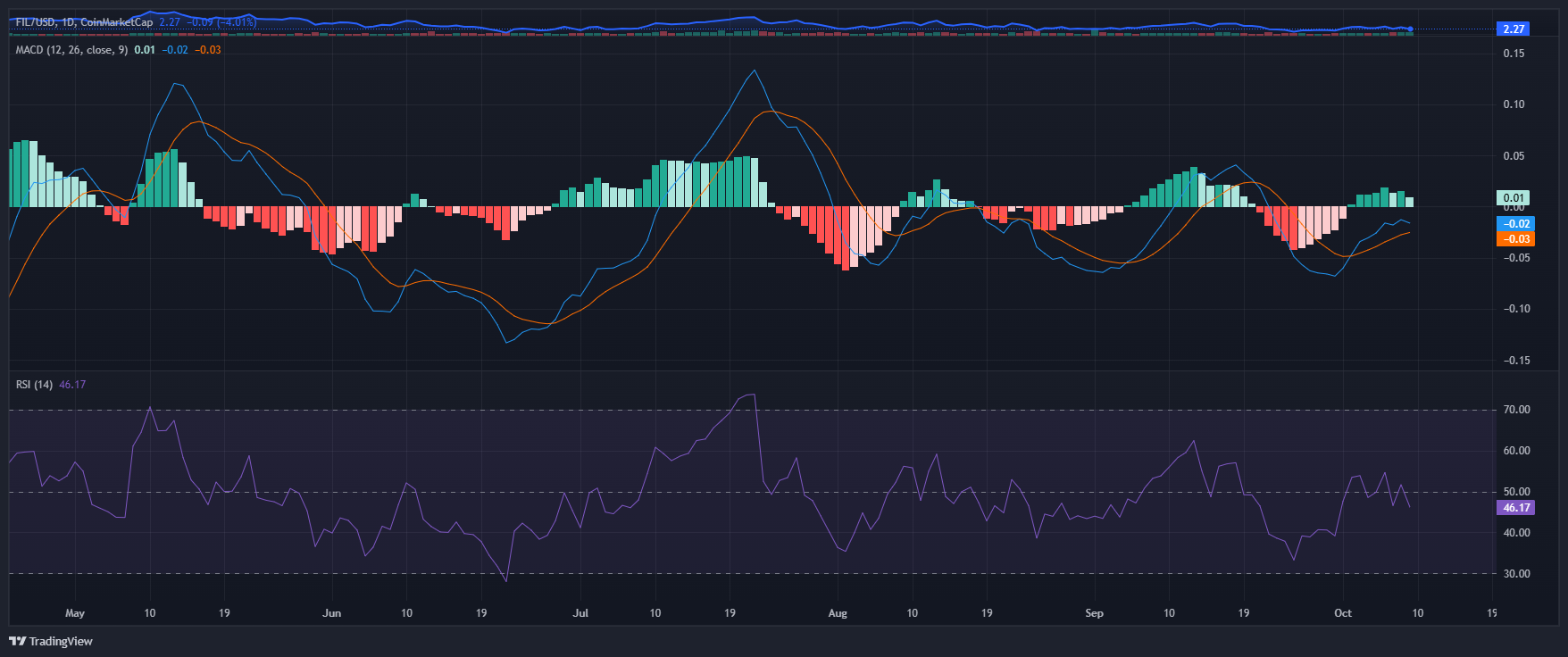Click the TradingView logo
Image resolution: width=1568 pixels, height=657 pixels.
(x=51, y=641)
